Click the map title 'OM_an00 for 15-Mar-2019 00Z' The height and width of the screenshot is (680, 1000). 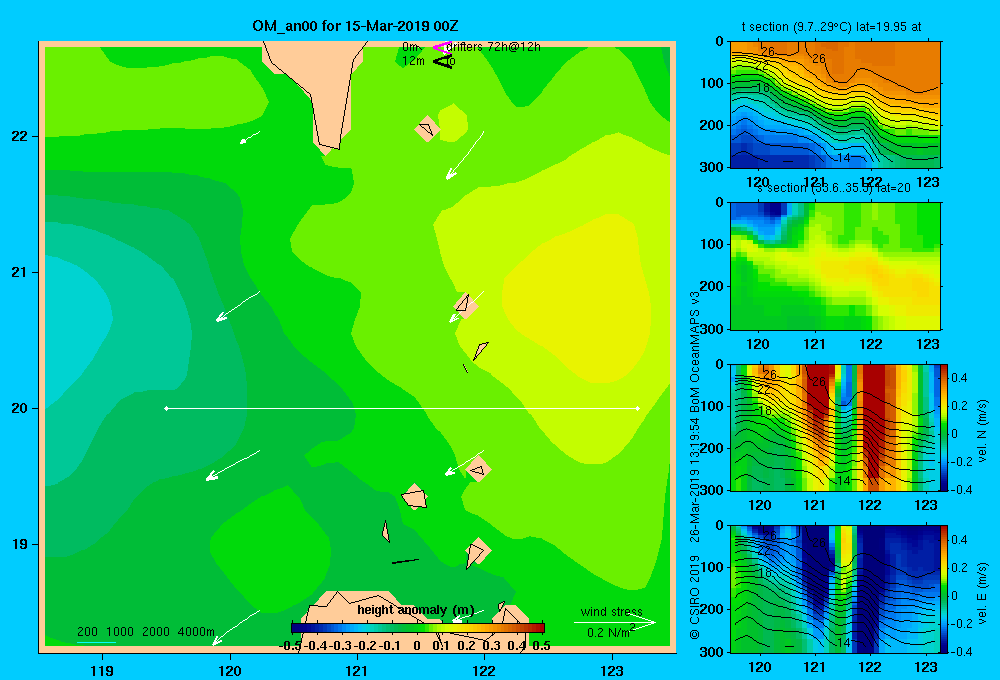pos(355,26)
